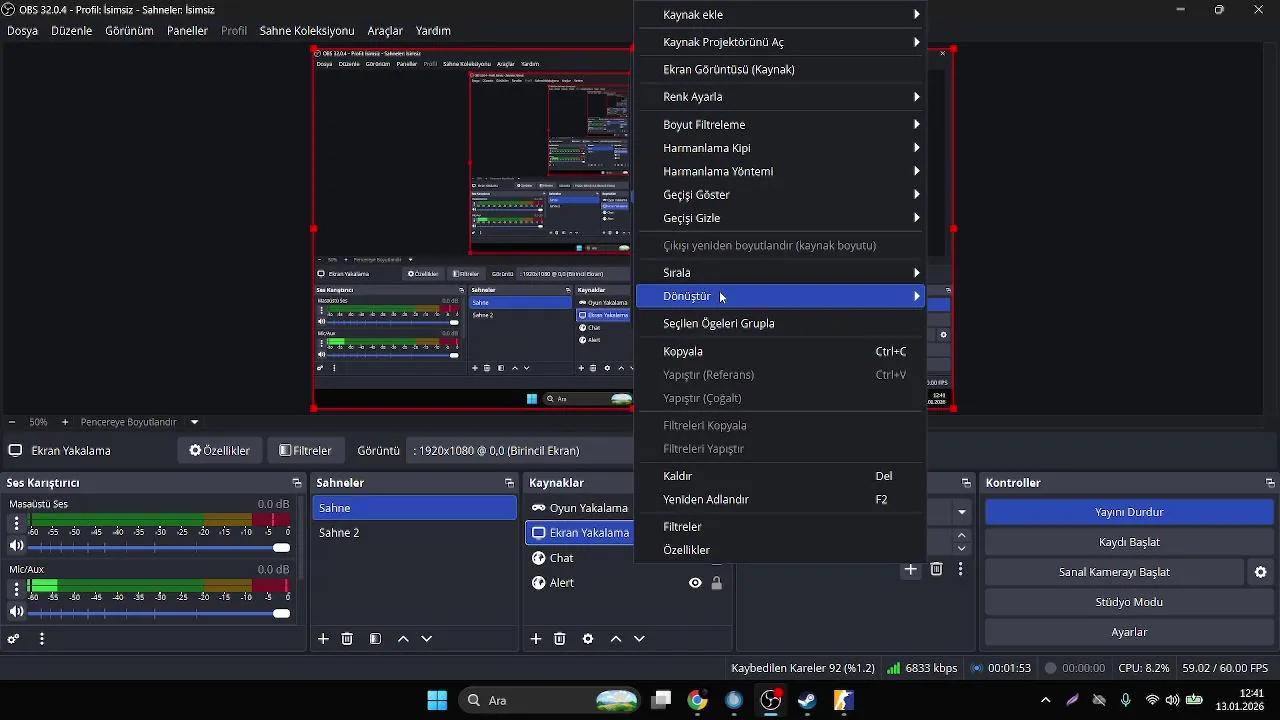Open virtual camera settings gear icon
Viewport: 1280px width, 720px height.
coord(1261,572)
